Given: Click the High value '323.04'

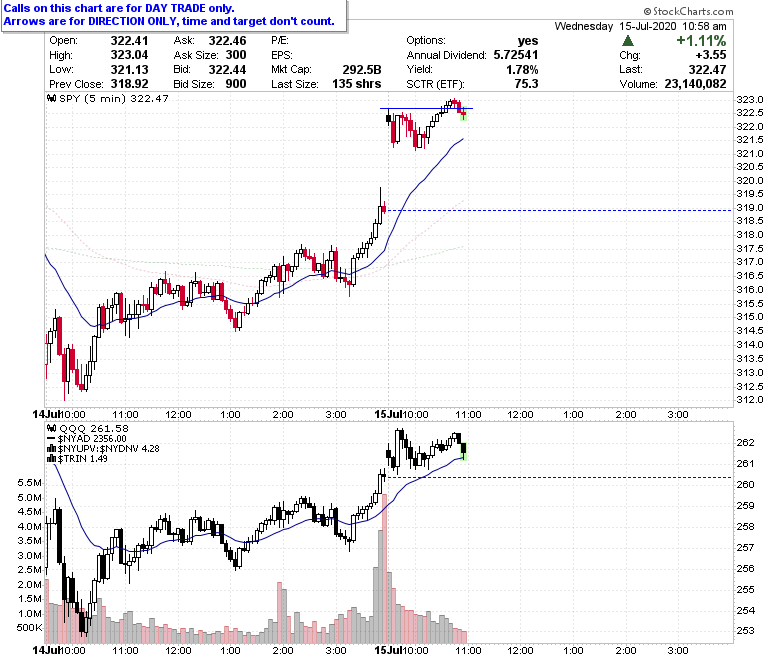Looking at the screenshot, I should 129,55.
